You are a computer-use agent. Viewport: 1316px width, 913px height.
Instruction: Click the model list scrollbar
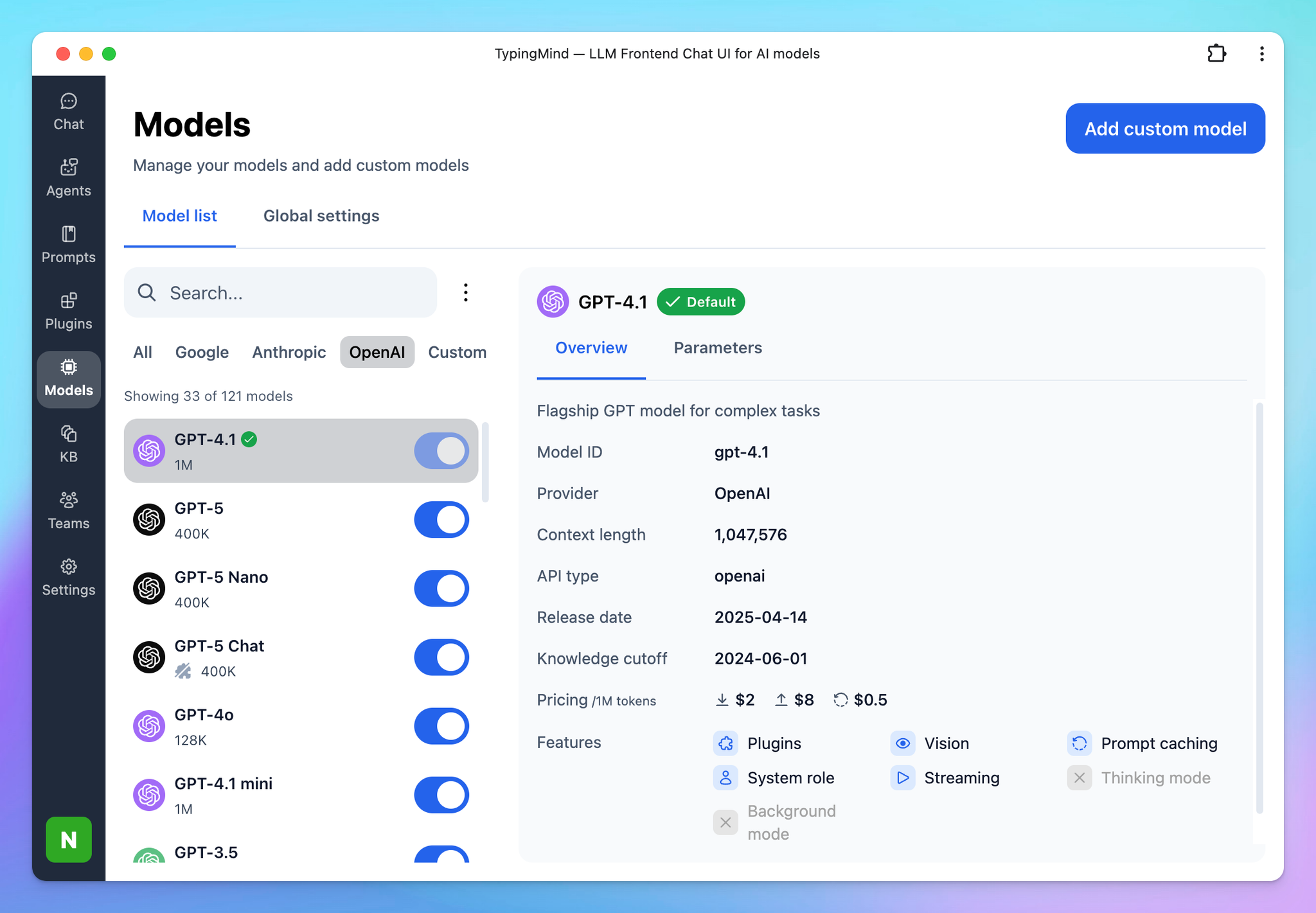(486, 463)
